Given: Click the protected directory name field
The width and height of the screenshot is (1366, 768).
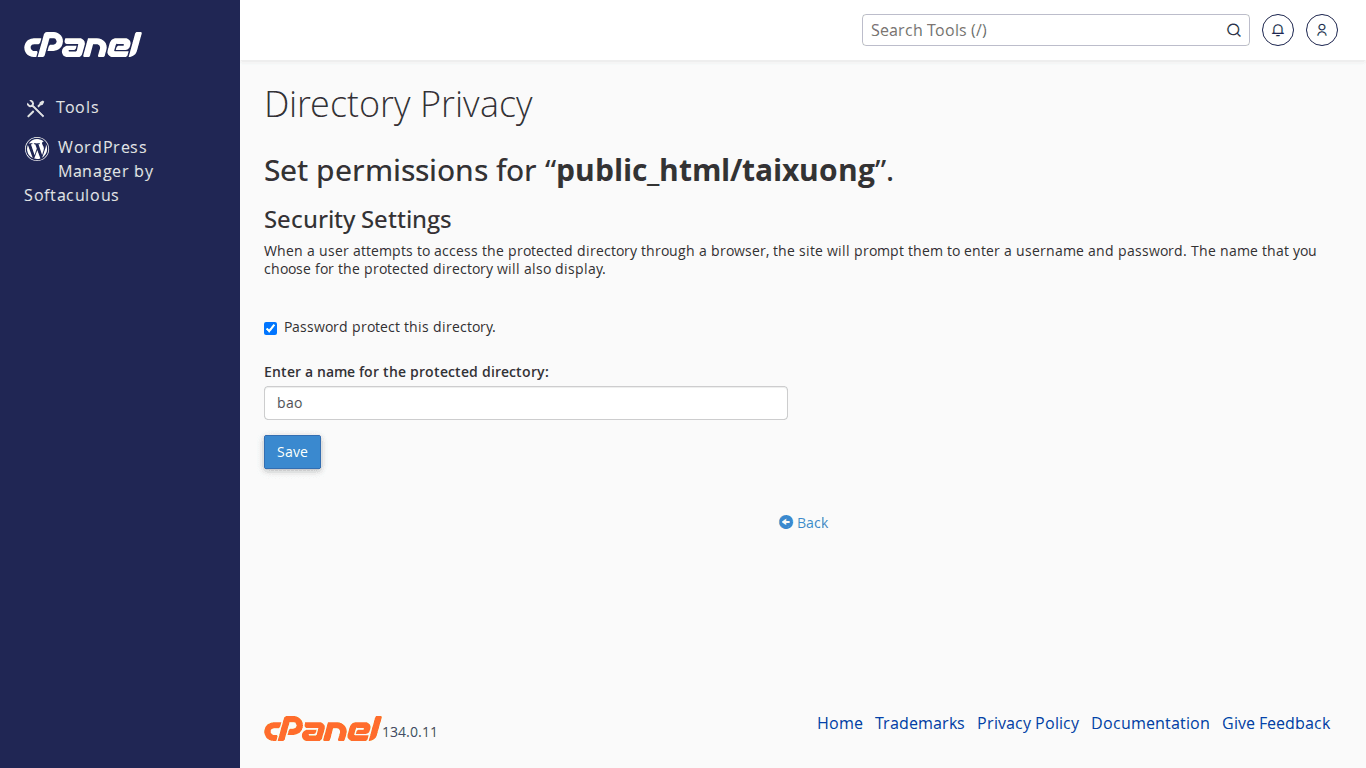Looking at the screenshot, I should (x=525, y=403).
